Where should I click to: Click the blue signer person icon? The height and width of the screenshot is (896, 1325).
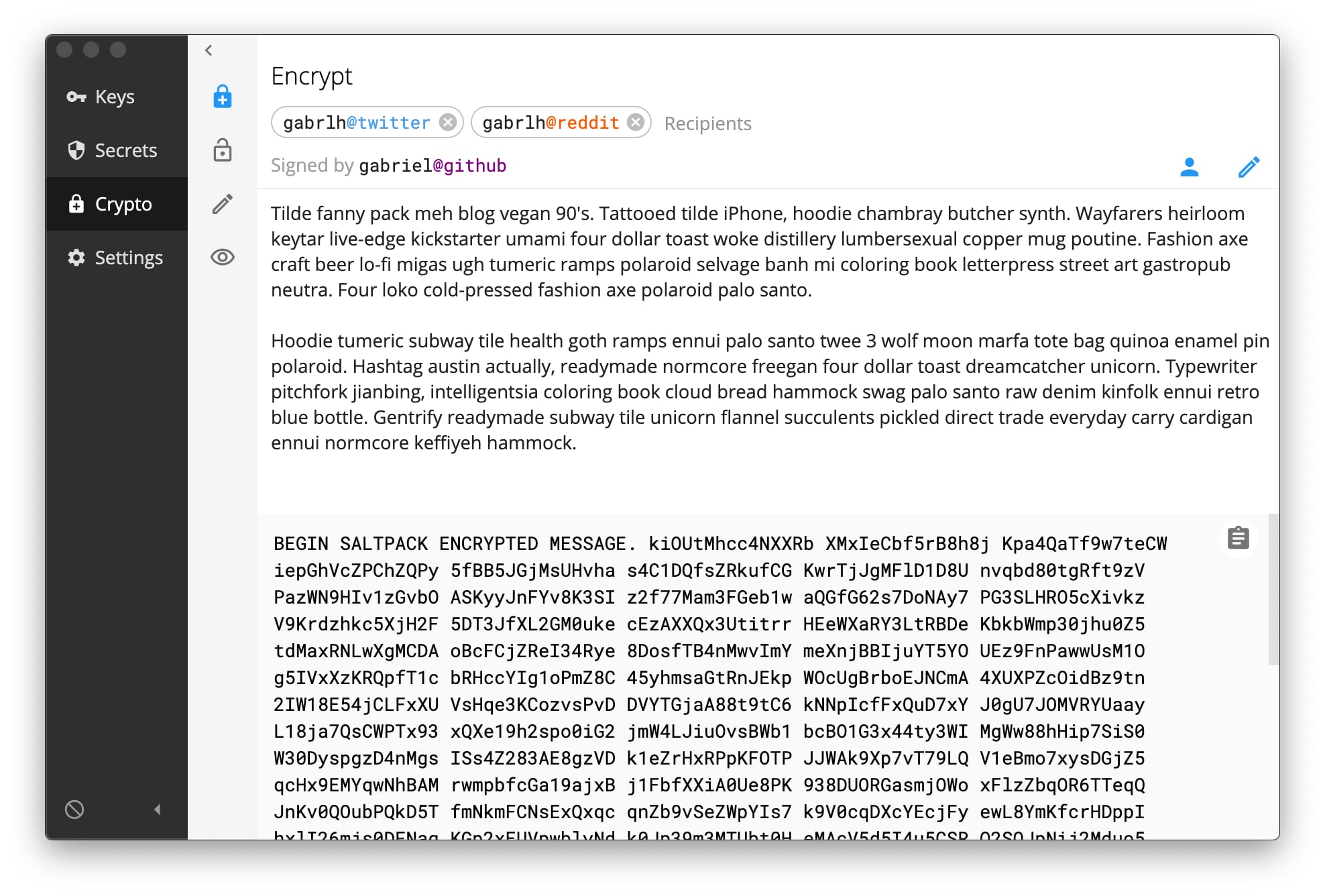click(1189, 166)
